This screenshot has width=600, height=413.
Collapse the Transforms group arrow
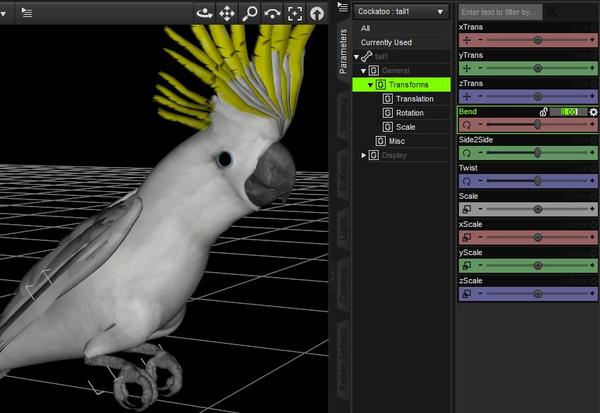(371, 85)
